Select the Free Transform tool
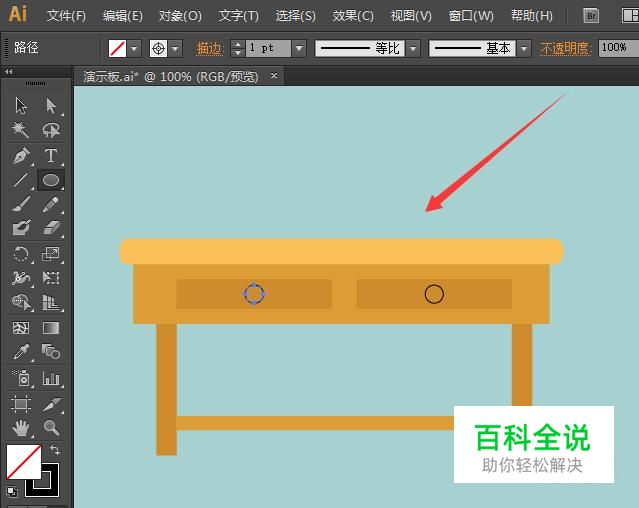This screenshot has width=639, height=508. 51,278
